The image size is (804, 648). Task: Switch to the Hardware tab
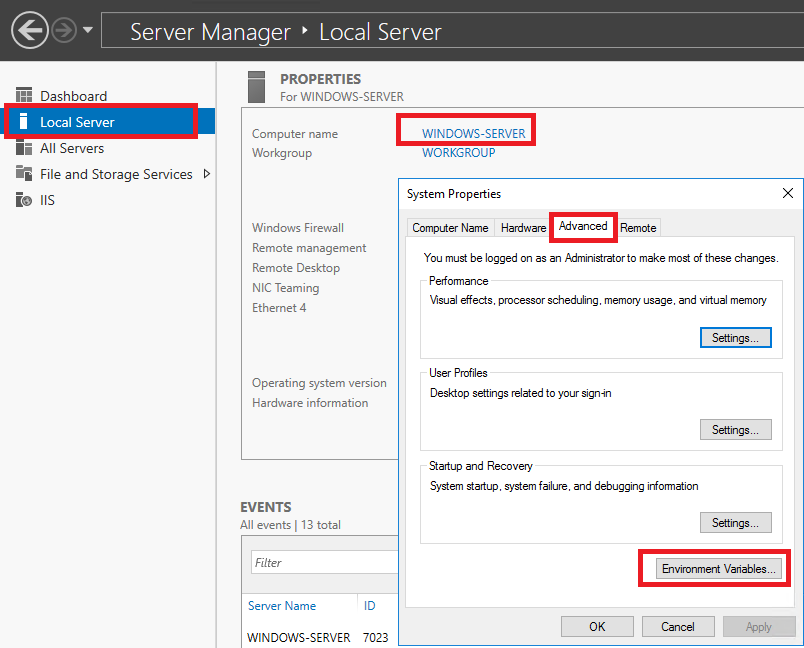pos(524,228)
